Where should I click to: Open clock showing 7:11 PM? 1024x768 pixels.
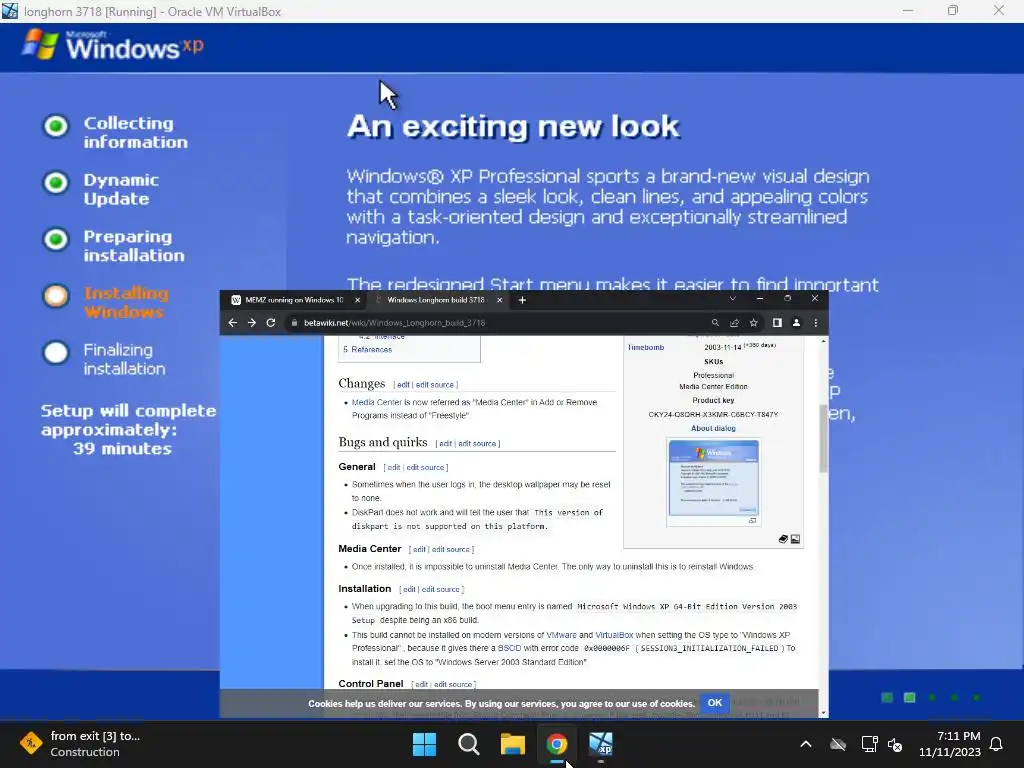(950, 744)
